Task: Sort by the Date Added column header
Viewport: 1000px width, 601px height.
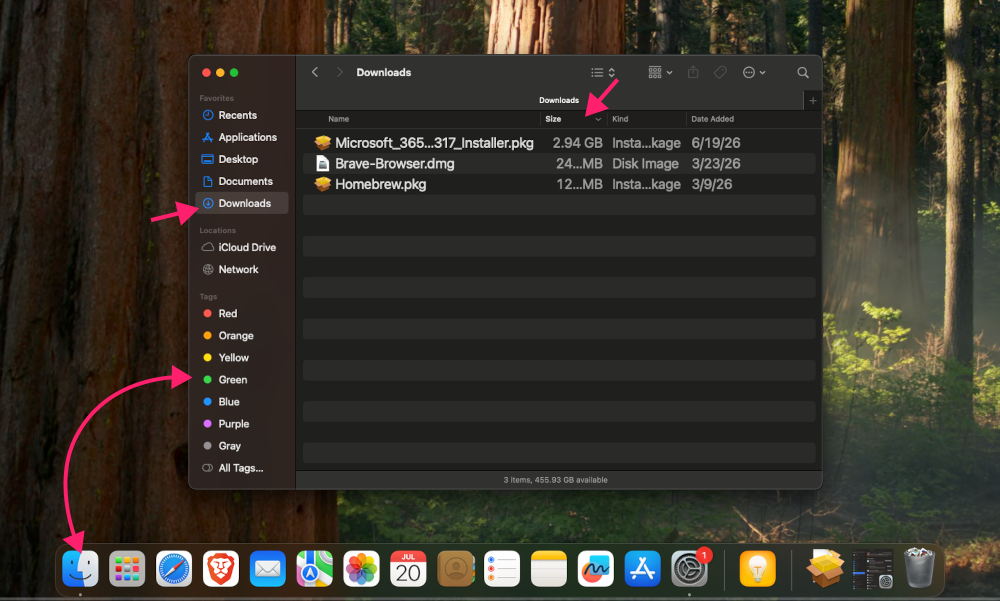Action: [x=712, y=119]
